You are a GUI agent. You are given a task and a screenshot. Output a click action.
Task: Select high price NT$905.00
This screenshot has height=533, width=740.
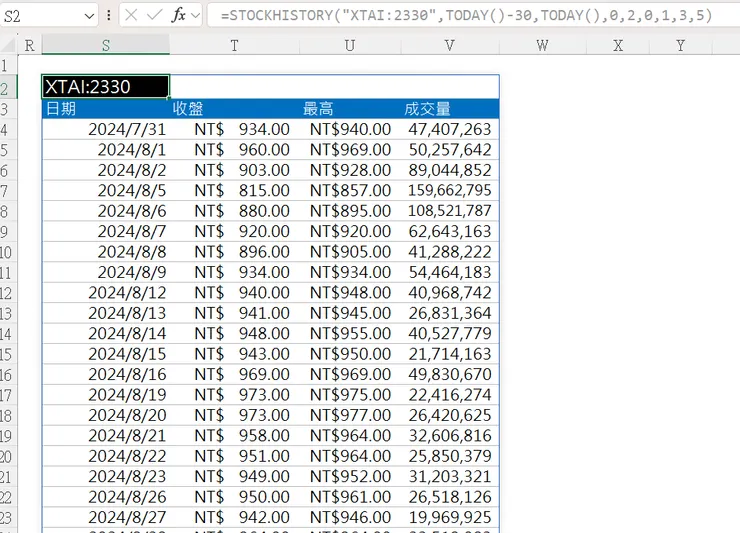tap(350, 252)
